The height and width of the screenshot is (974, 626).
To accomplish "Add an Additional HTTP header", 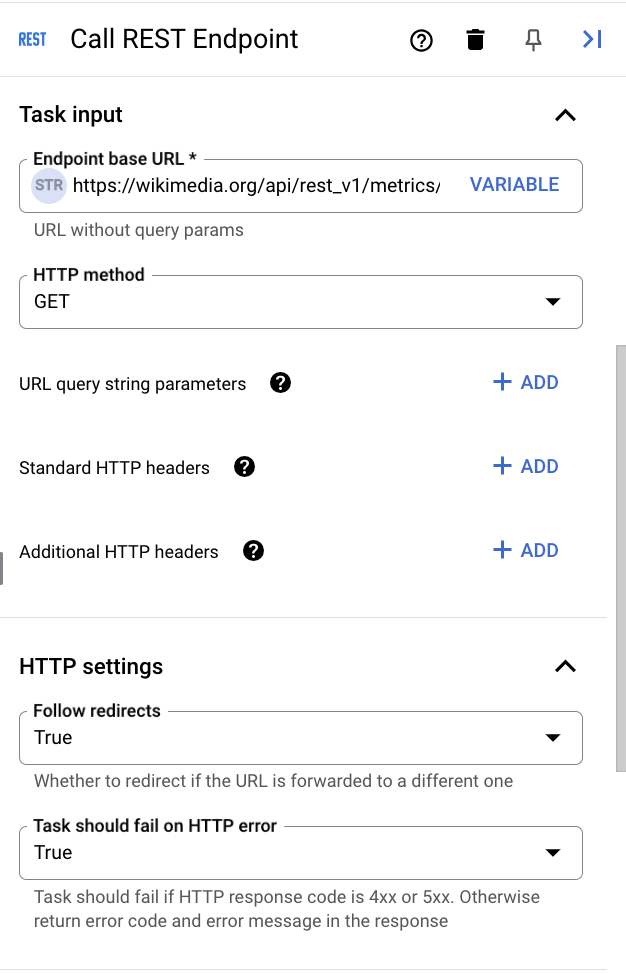I will [526, 550].
